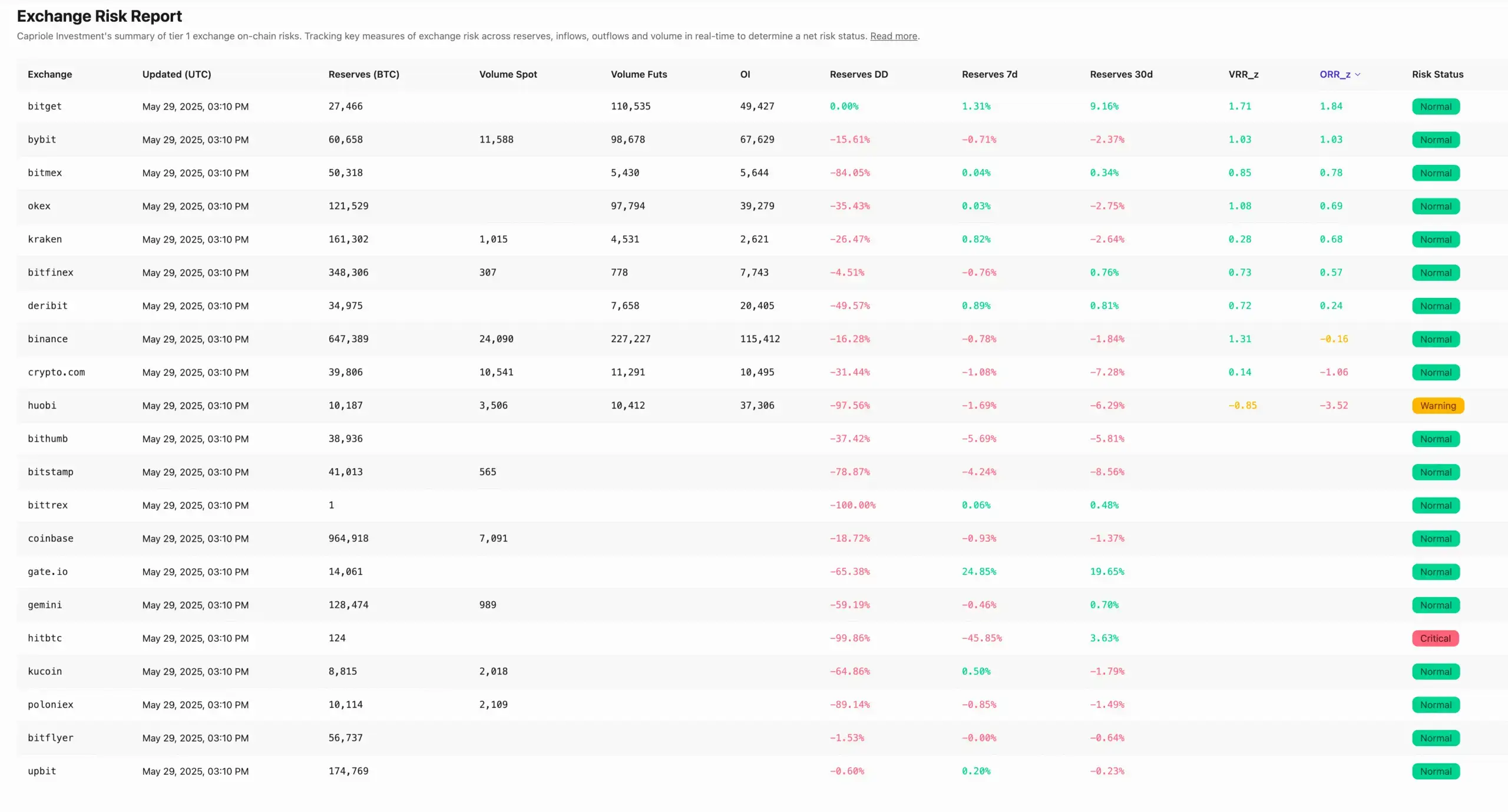
Task: Select the OI column header
Action: click(745, 74)
